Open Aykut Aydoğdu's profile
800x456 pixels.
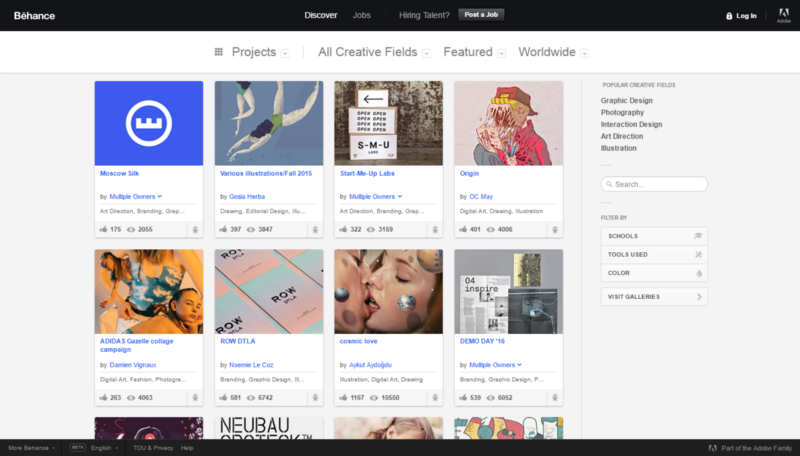tap(370, 365)
